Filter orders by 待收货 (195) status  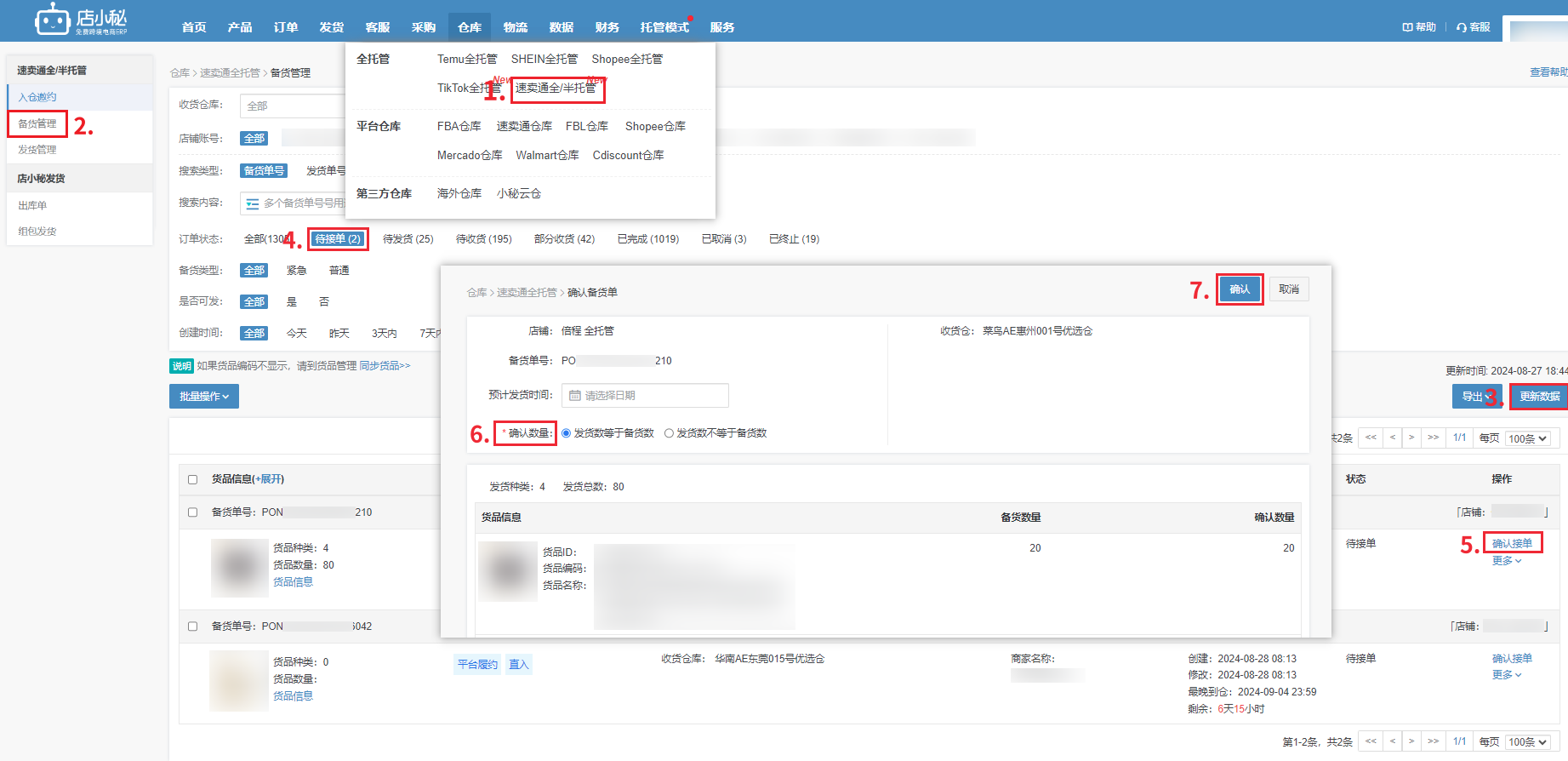tap(484, 239)
